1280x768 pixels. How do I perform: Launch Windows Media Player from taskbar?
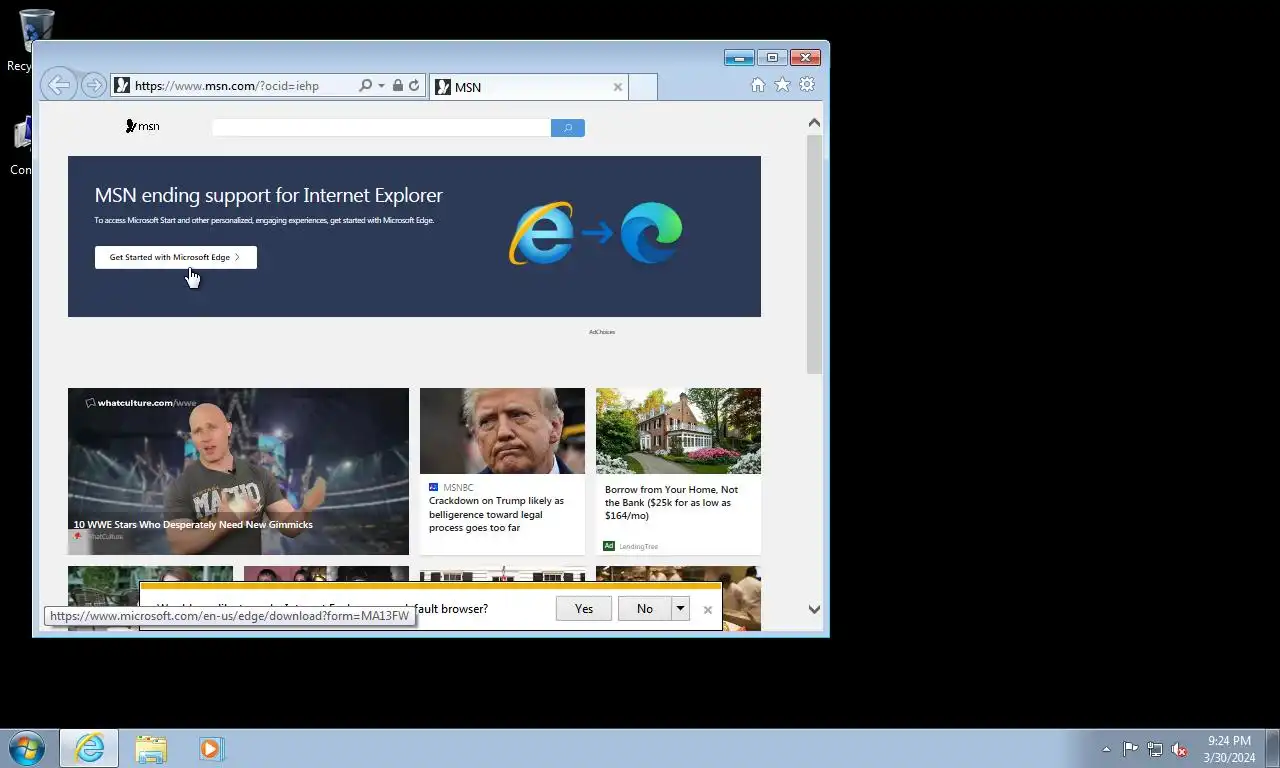coord(211,748)
